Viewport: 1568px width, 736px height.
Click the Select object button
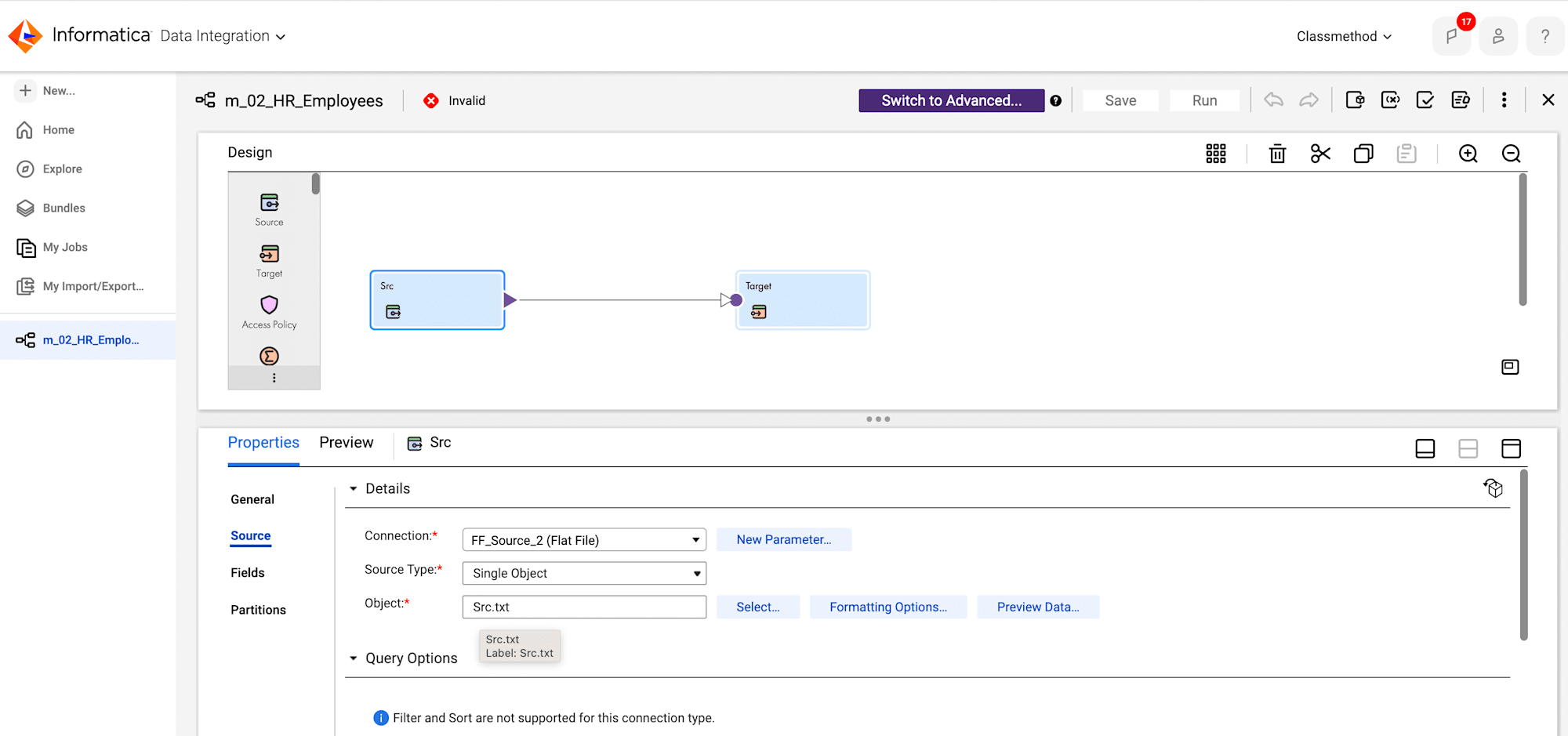(x=758, y=607)
